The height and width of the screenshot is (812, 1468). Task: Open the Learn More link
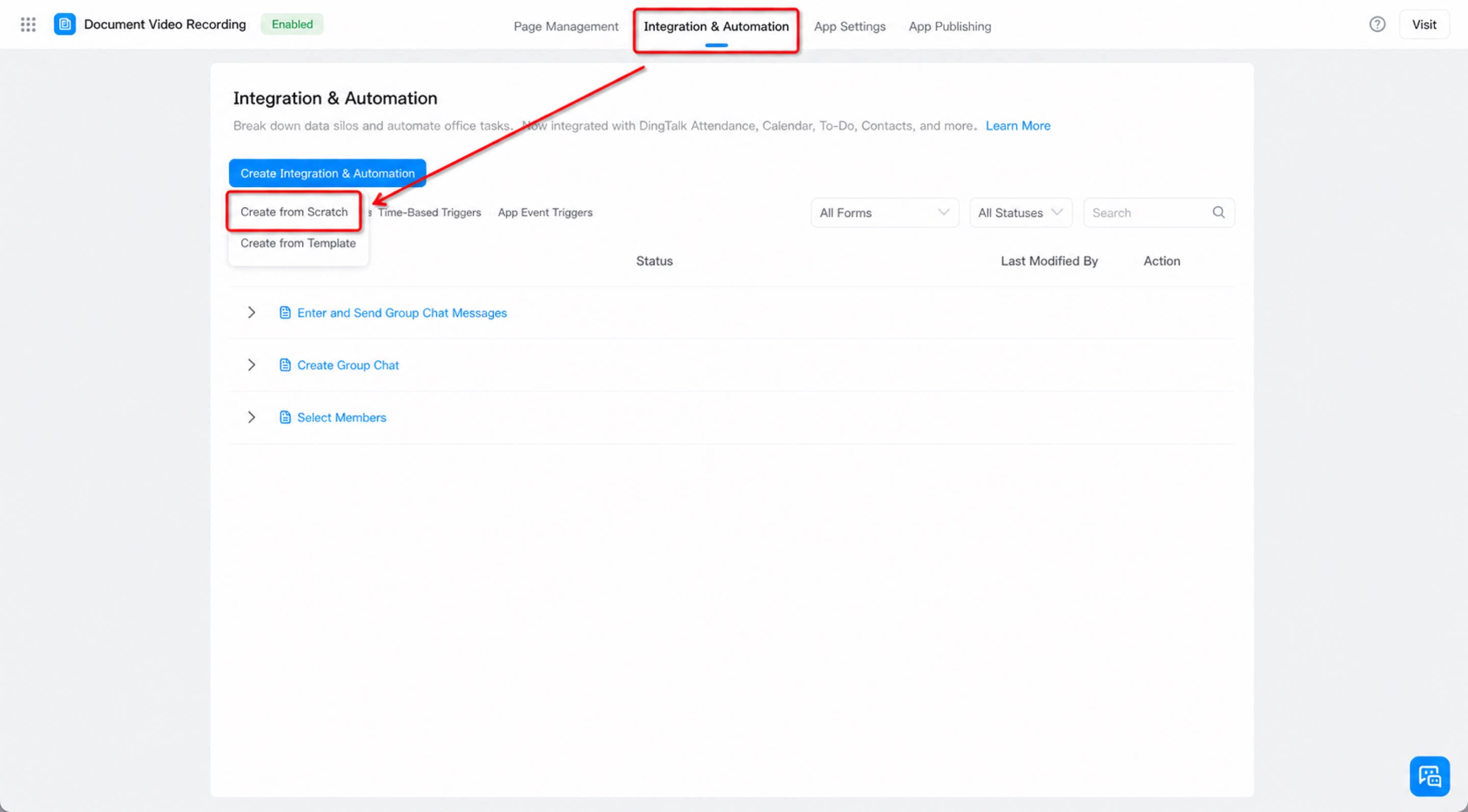click(1018, 125)
